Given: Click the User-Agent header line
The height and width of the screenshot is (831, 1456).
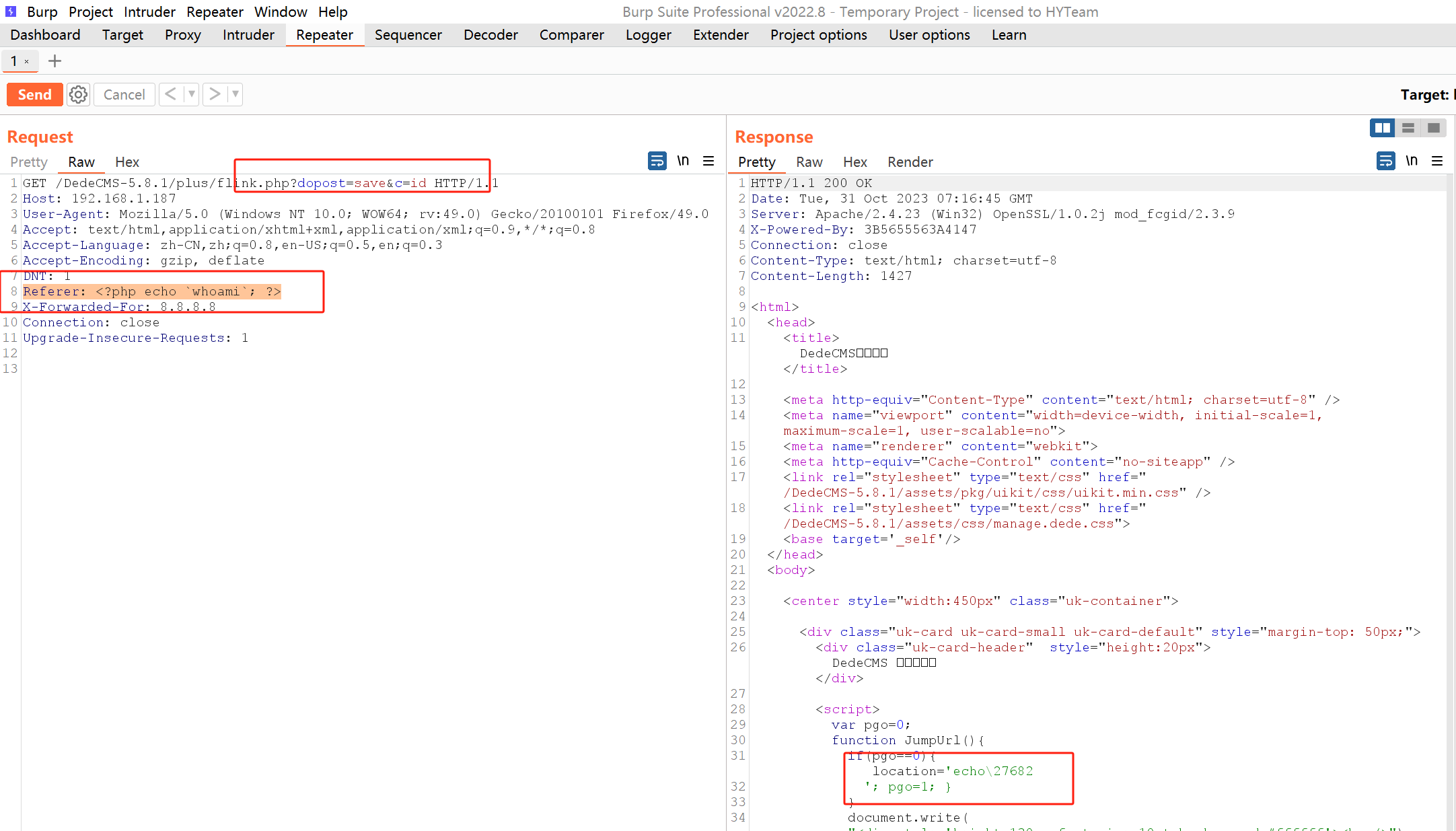Looking at the screenshot, I should click(366, 214).
